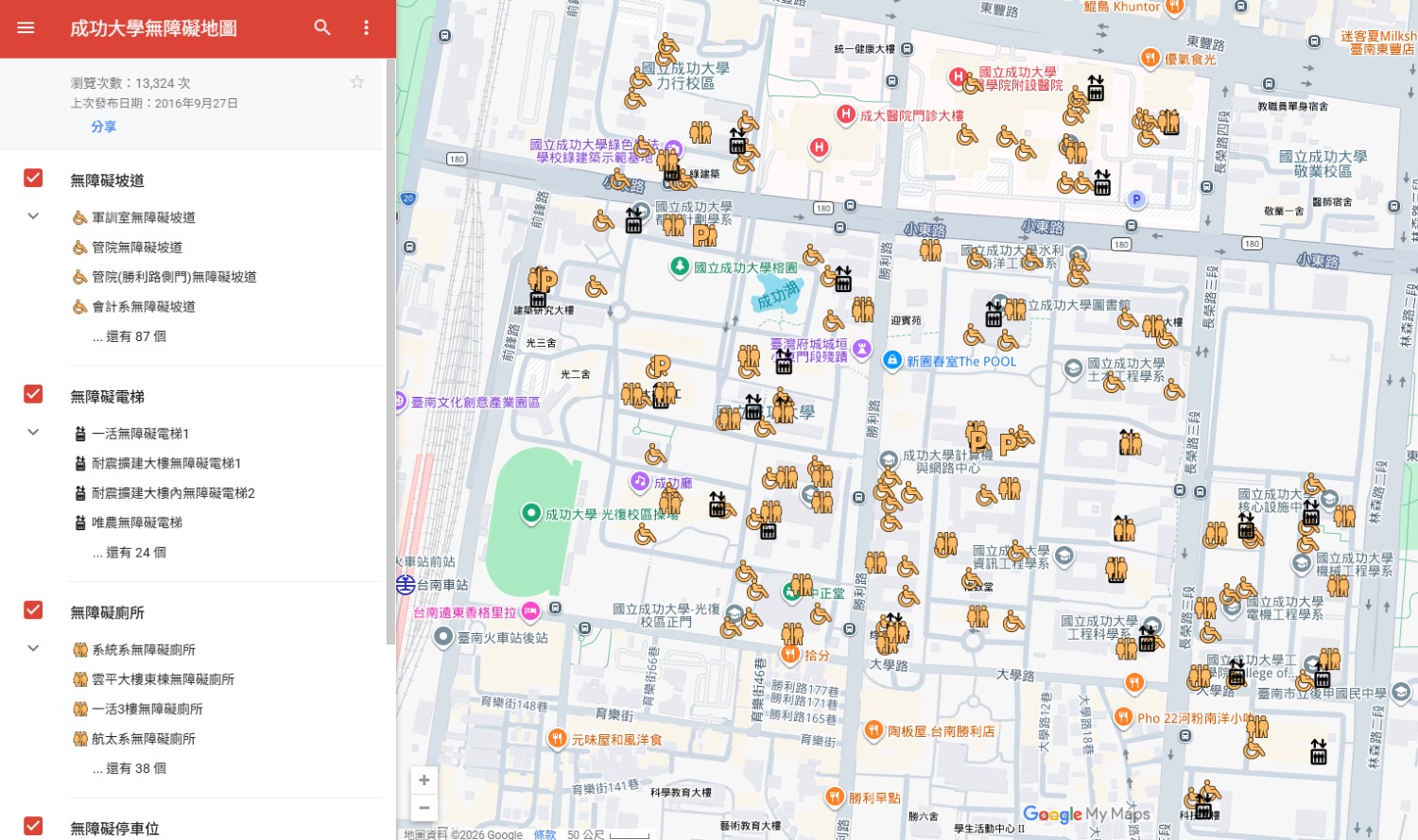Screen dimensions: 1418x840
Task: Collapse the 無障礙廁所 layer list chevron
Action: click(x=33, y=649)
